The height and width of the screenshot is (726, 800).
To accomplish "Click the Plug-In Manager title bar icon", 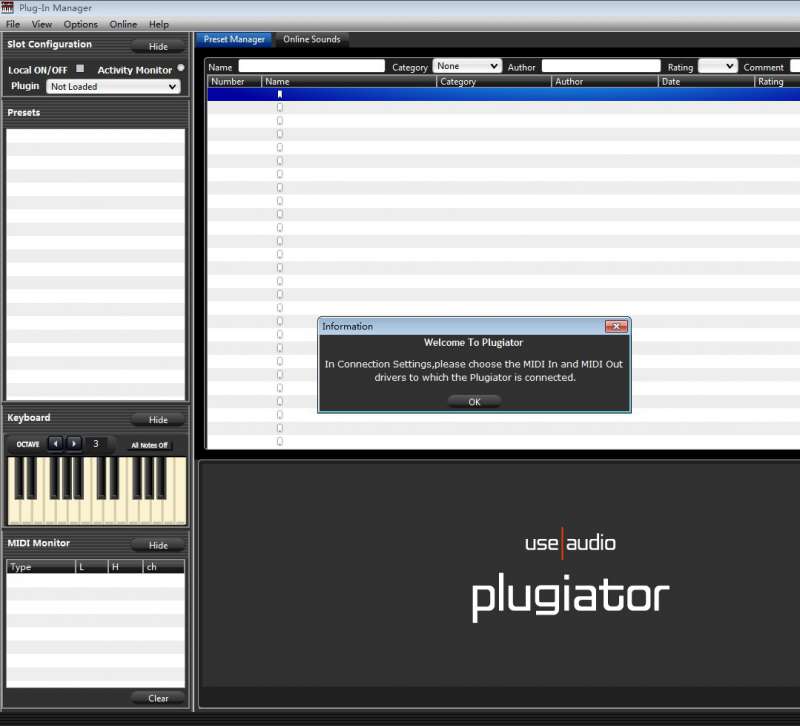I will point(9,8).
